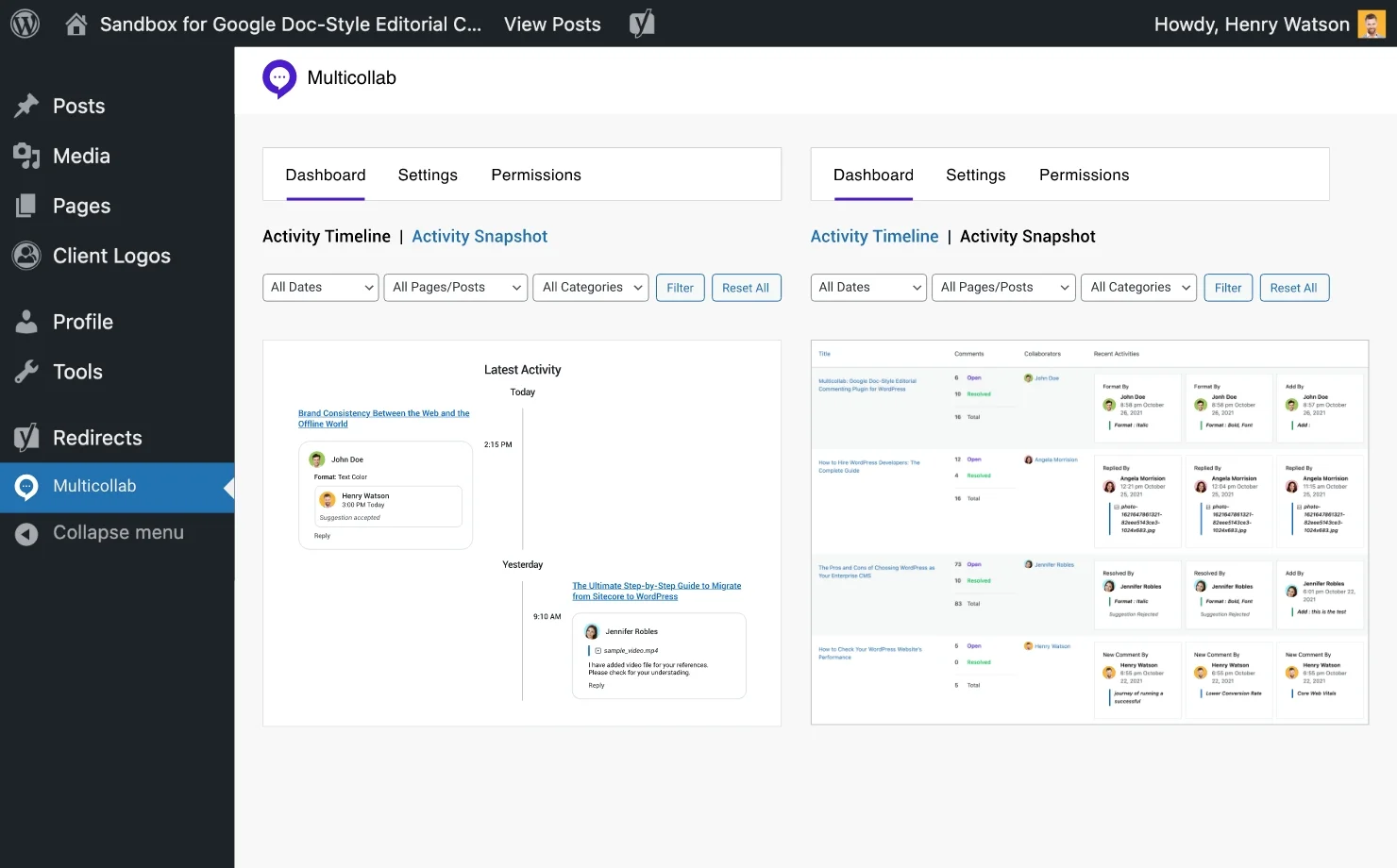Image resolution: width=1397 pixels, height=868 pixels.
Task: Open the WordPress logo menu in the admin bar
Action: pos(25,24)
